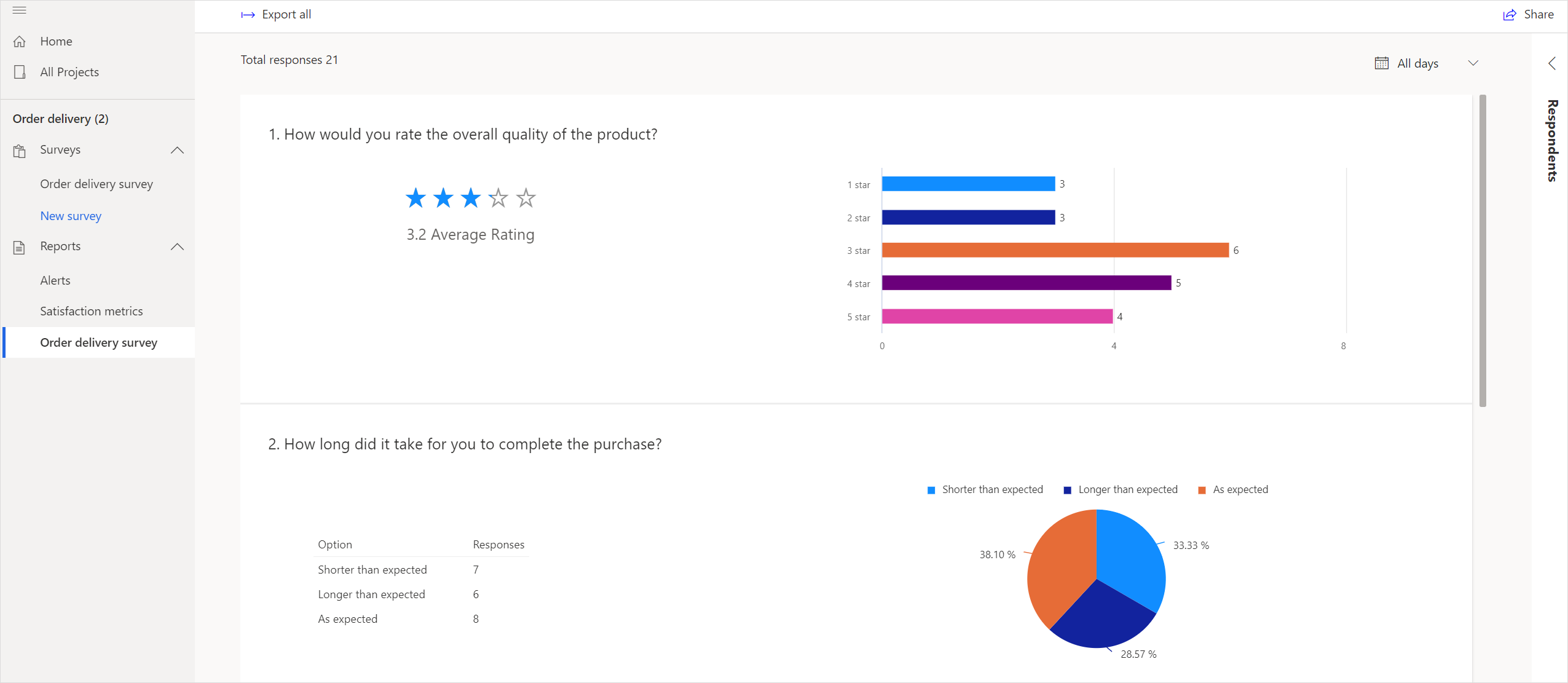1568x683 pixels.
Task: Click the Share icon
Action: (x=1510, y=14)
